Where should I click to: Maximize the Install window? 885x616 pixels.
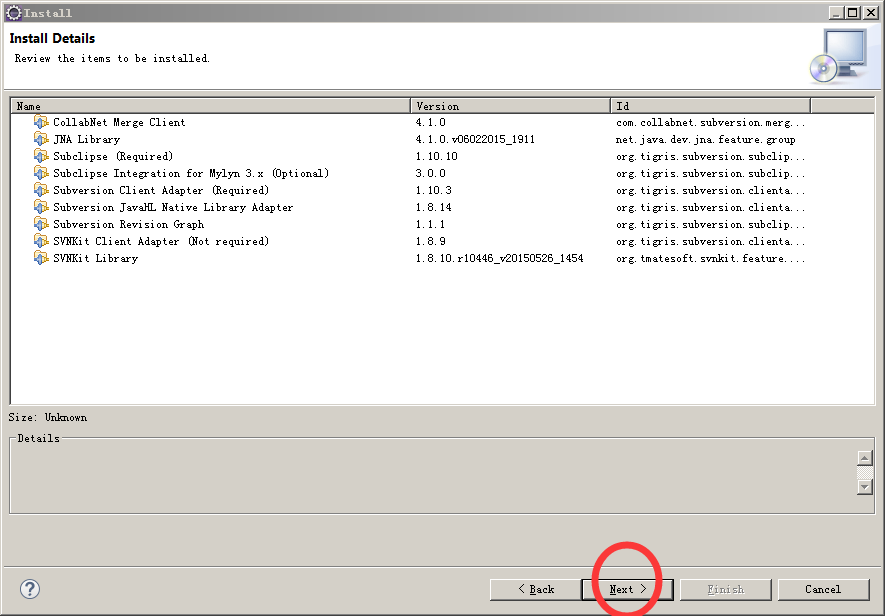point(853,12)
